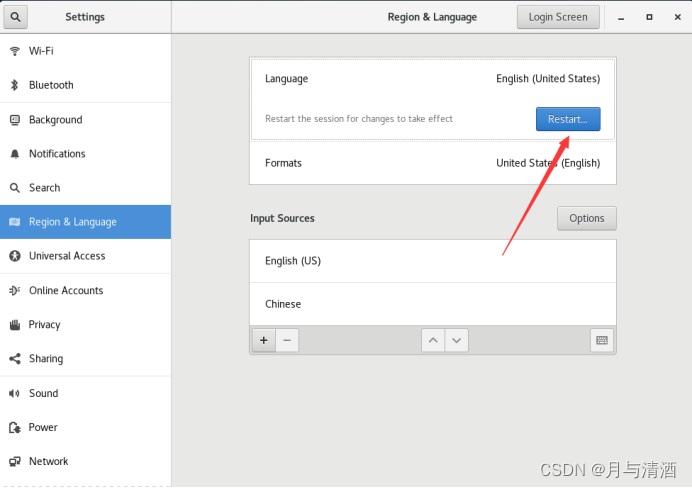Open the Settings search button

pyautogui.click(x=15, y=17)
